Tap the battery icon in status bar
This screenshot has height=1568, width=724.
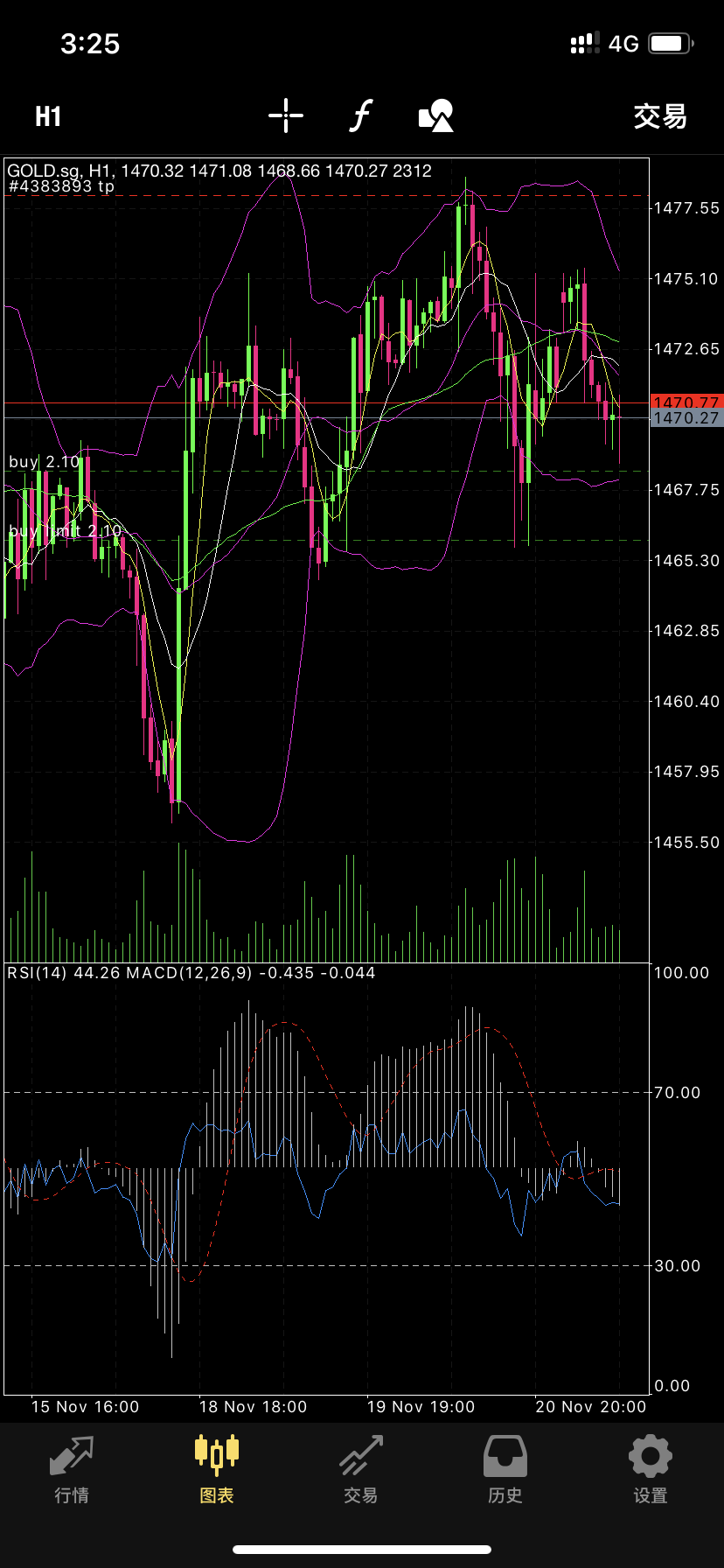672,43
